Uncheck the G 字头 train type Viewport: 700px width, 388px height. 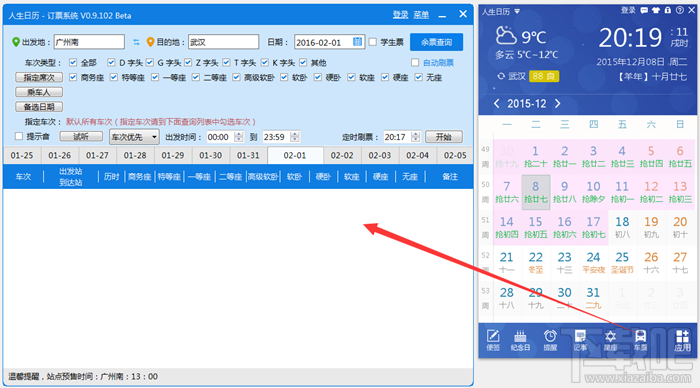pos(150,63)
